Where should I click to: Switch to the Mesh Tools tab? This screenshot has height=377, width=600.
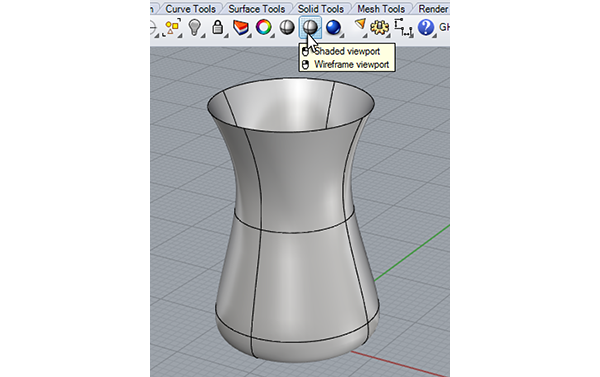381,9
